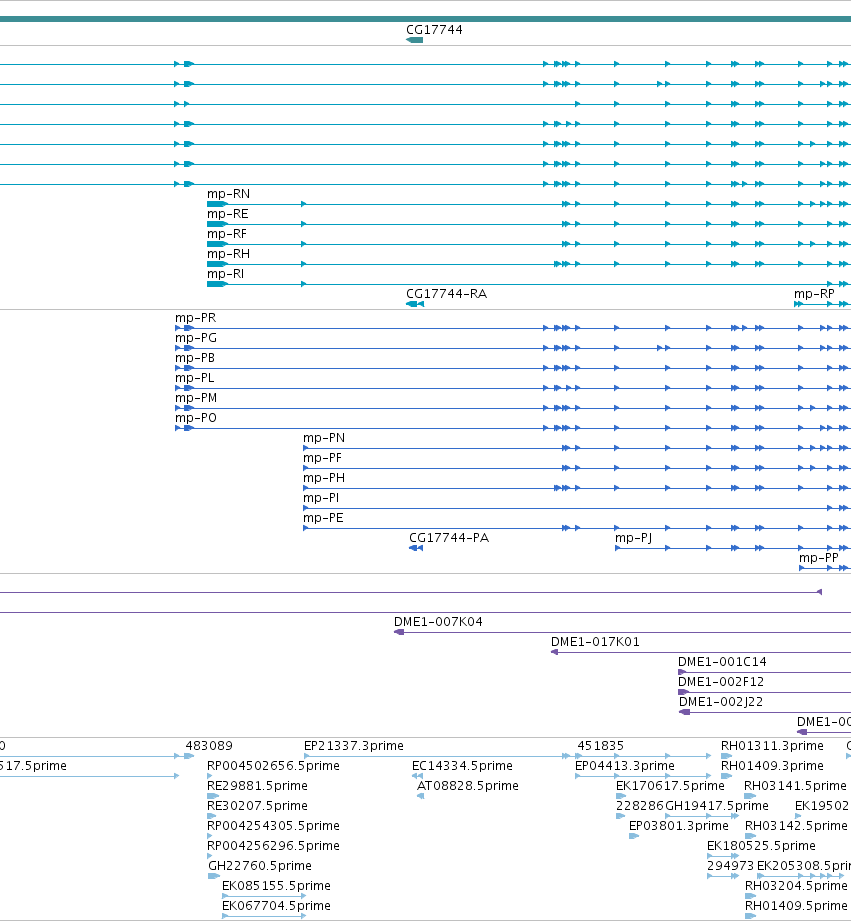Choose the mp-PE protein label

(323, 517)
